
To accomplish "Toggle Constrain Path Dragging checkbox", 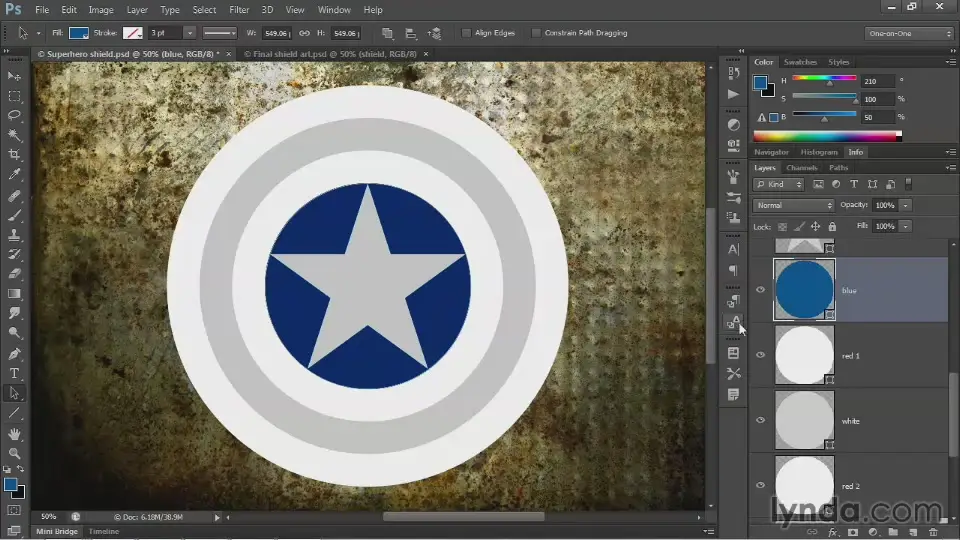I will coord(536,33).
